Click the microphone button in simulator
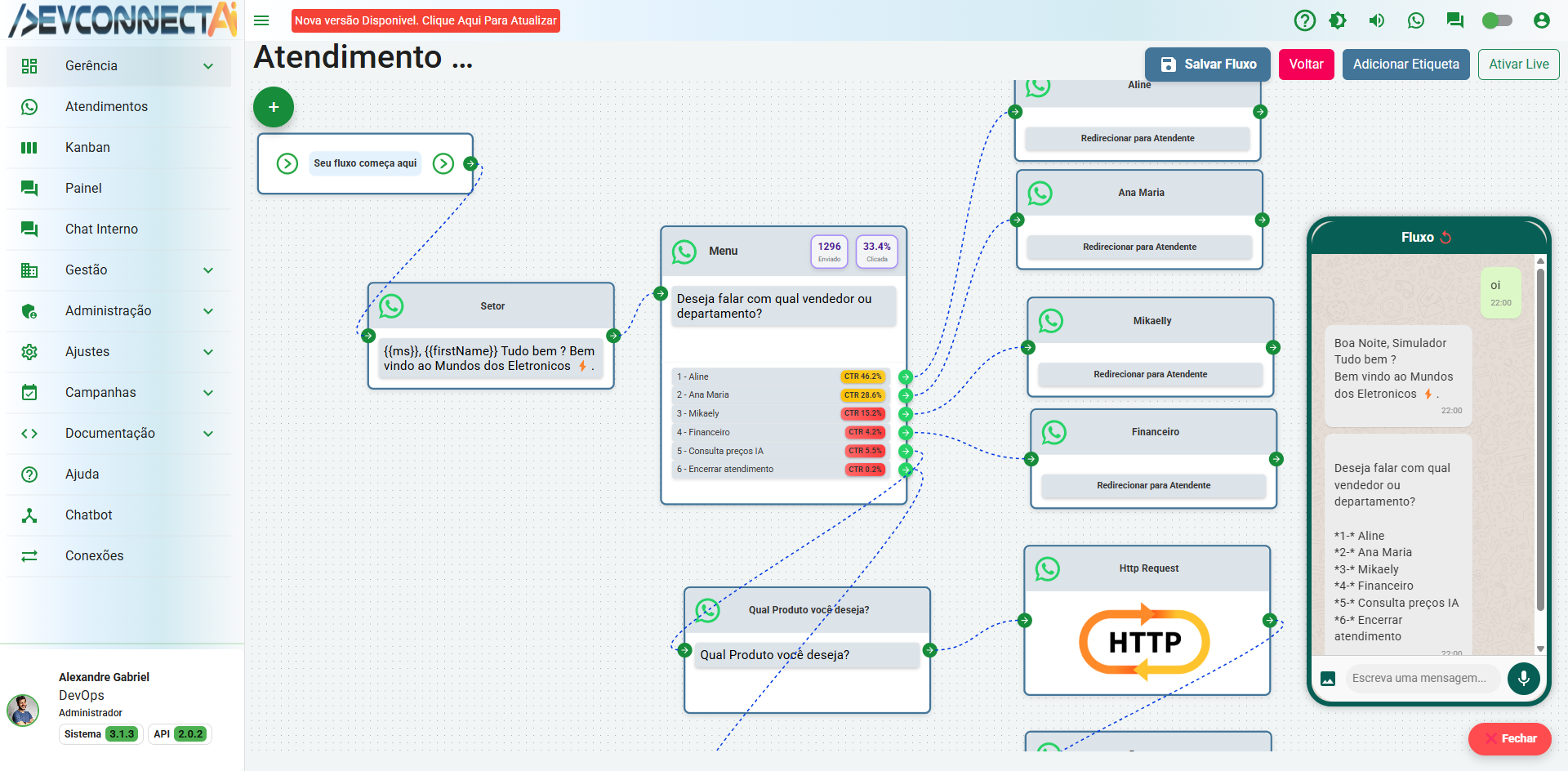1568x771 pixels. [1523, 678]
